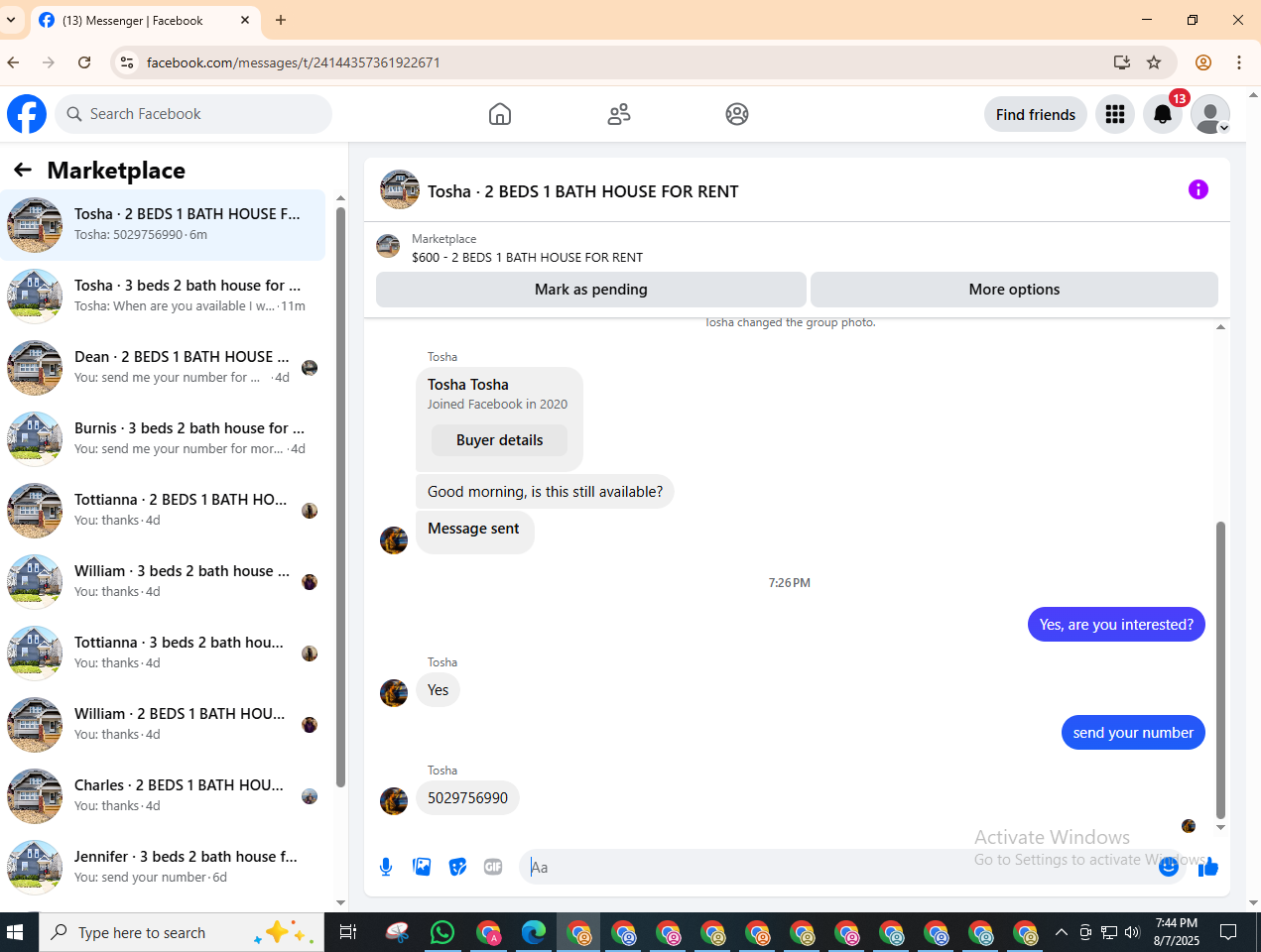Viewport: 1261px width, 952px height.
Task: Open the menu grid icon
Action: [1115, 114]
